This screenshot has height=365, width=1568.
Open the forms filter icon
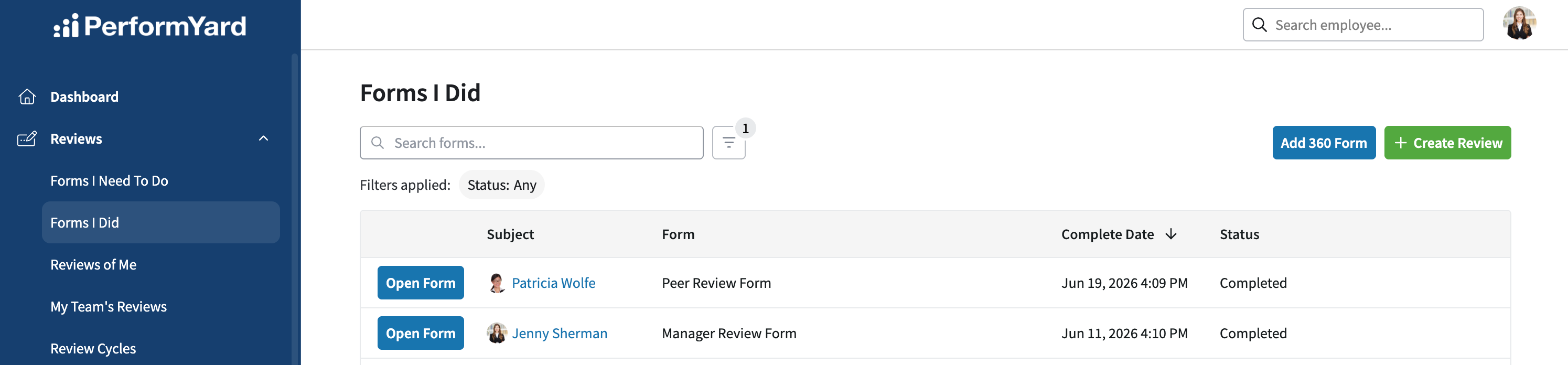(728, 143)
